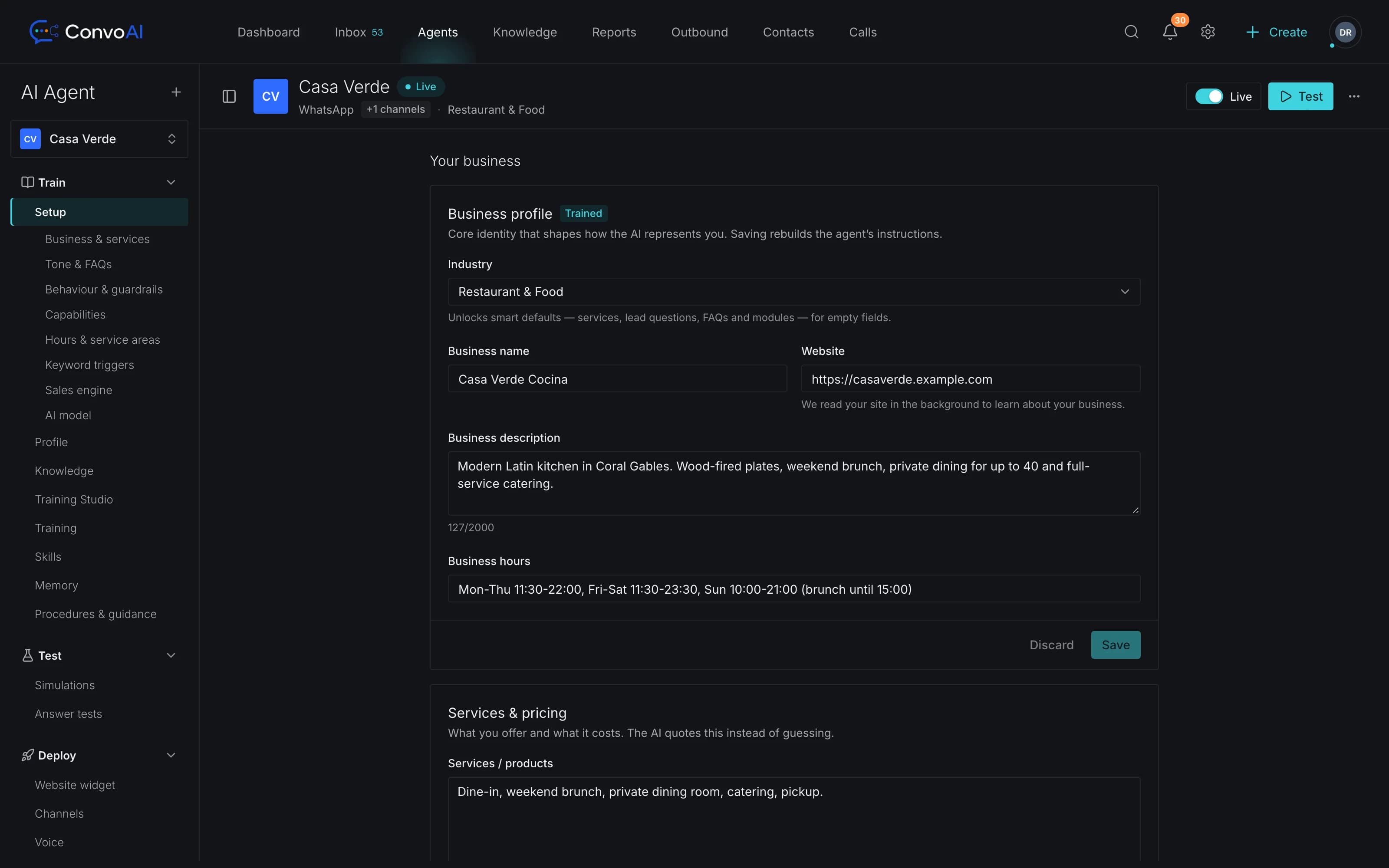Viewport: 1389px width, 868px height.
Task: Discard business profile changes
Action: [1051, 644]
